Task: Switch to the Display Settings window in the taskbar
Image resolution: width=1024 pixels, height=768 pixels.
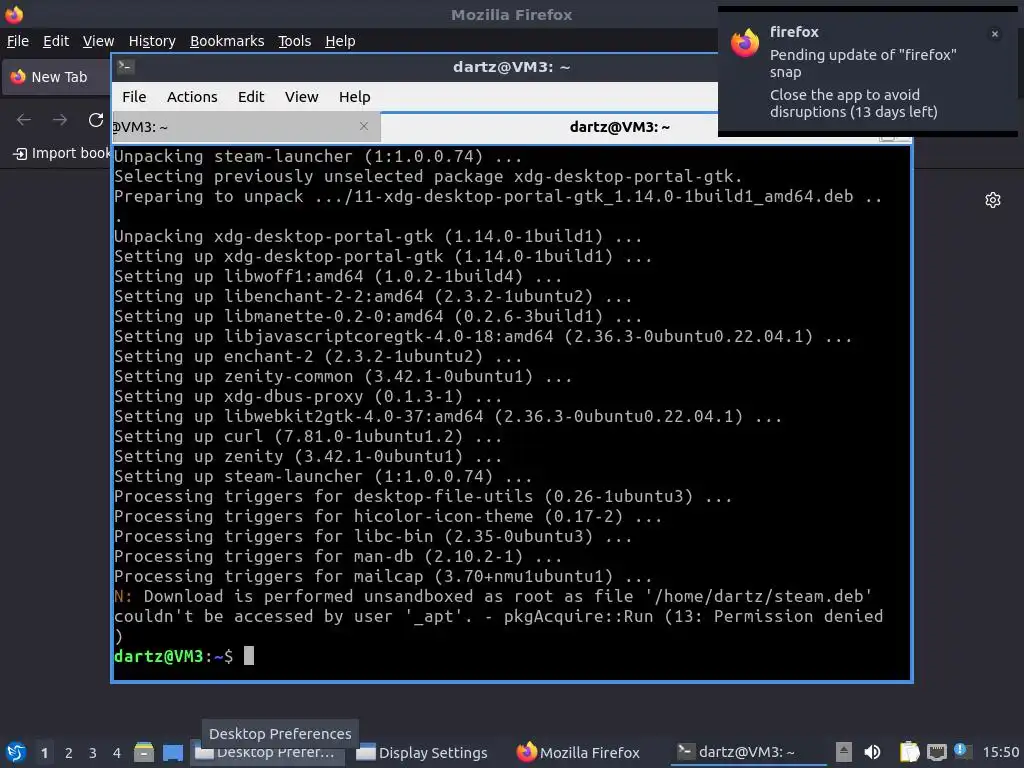Action: (423, 753)
